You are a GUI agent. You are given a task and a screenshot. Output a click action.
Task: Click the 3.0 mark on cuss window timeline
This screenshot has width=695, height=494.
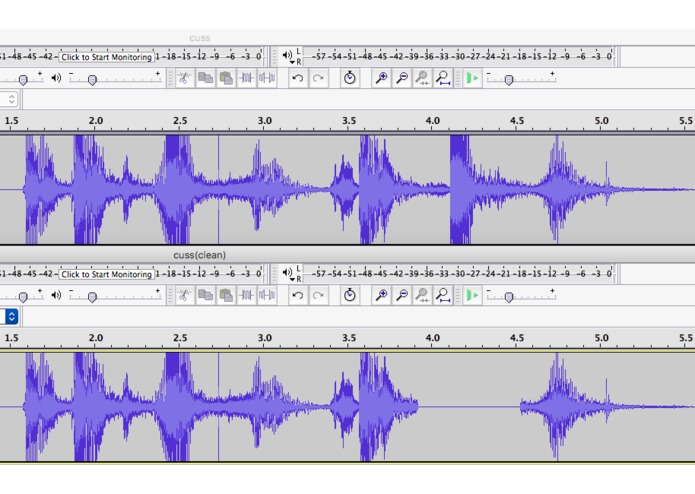click(265, 121)
